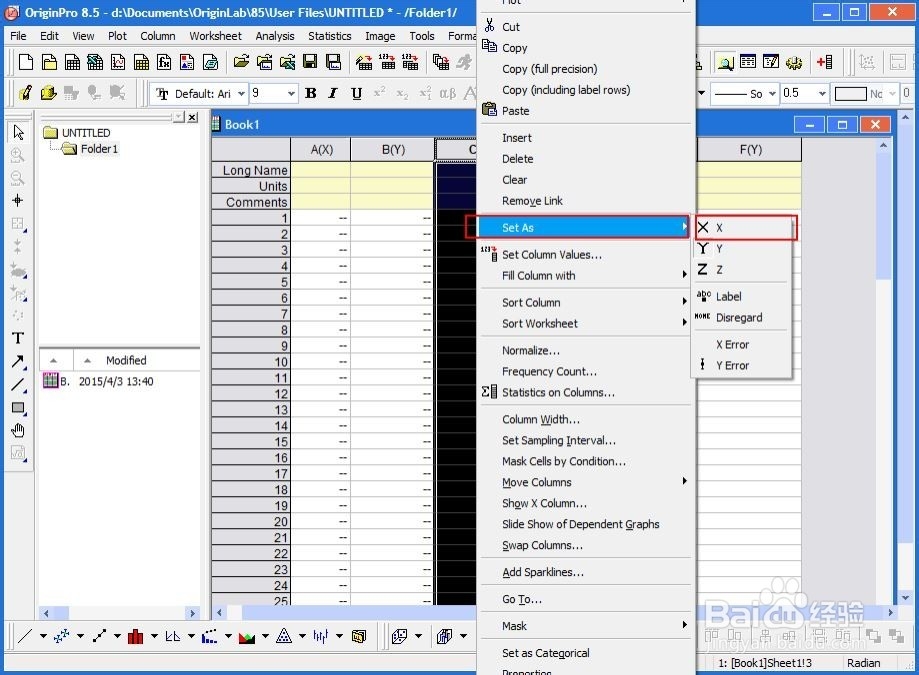
Task: Open the font name dropdown
Action: click(241, 94)
